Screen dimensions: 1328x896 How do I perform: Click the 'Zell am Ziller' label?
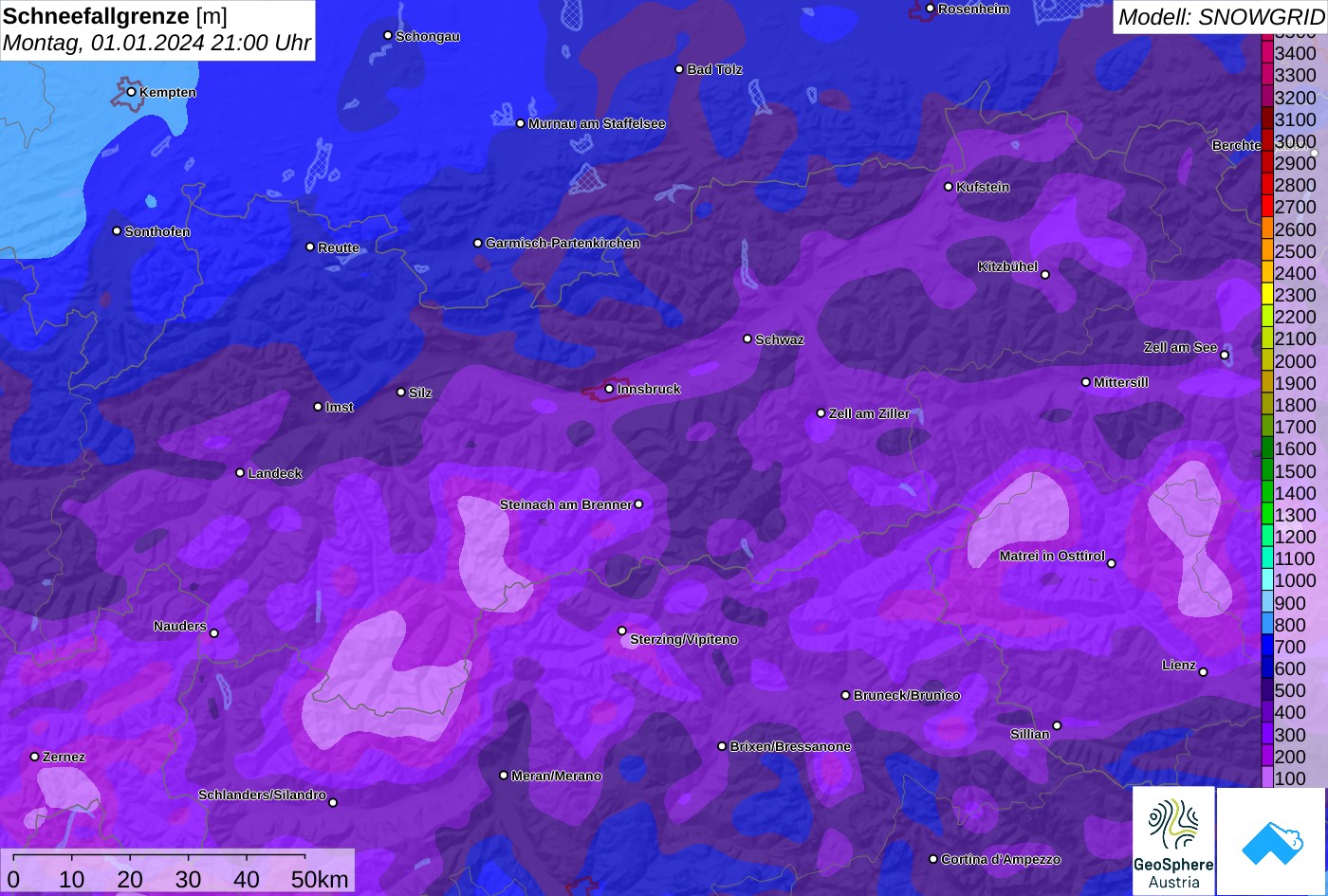point(869,414)
